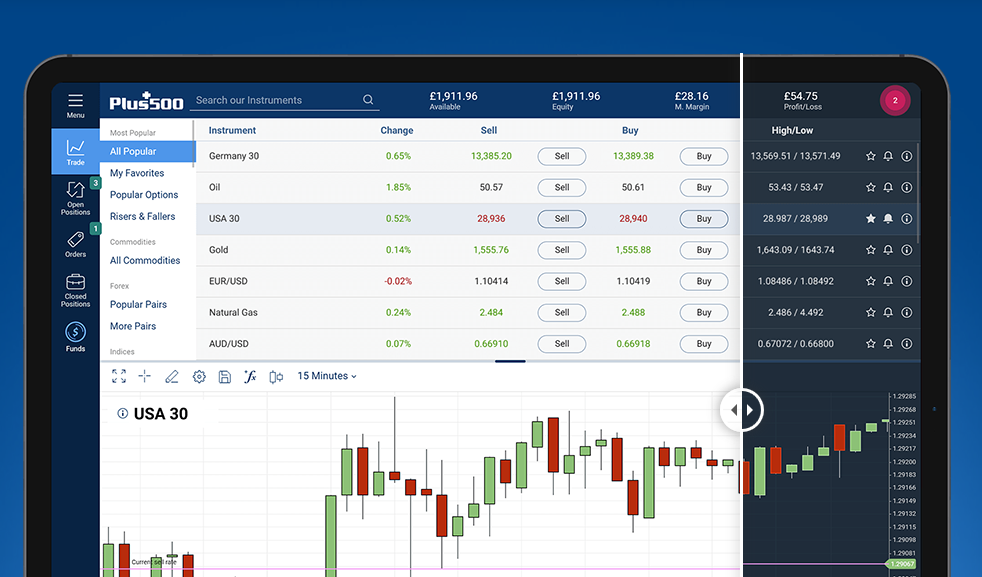Open the candlestick chart type selector
This screenshot has height=577, width=982.
(276, 376)
